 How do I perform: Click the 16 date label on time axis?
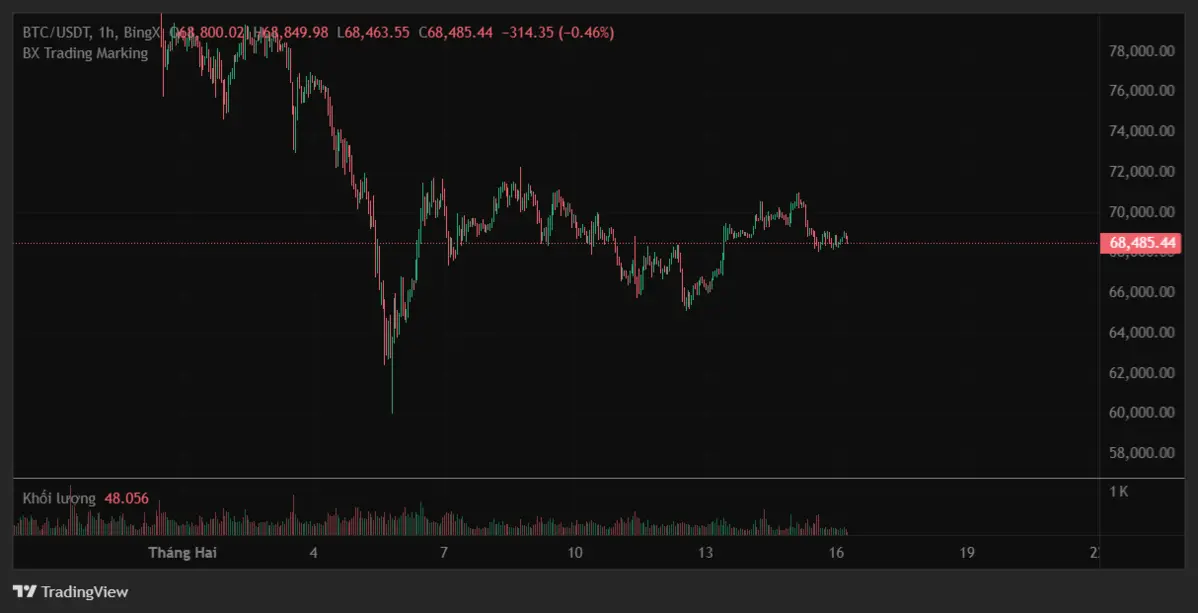[x=837, y=552]
